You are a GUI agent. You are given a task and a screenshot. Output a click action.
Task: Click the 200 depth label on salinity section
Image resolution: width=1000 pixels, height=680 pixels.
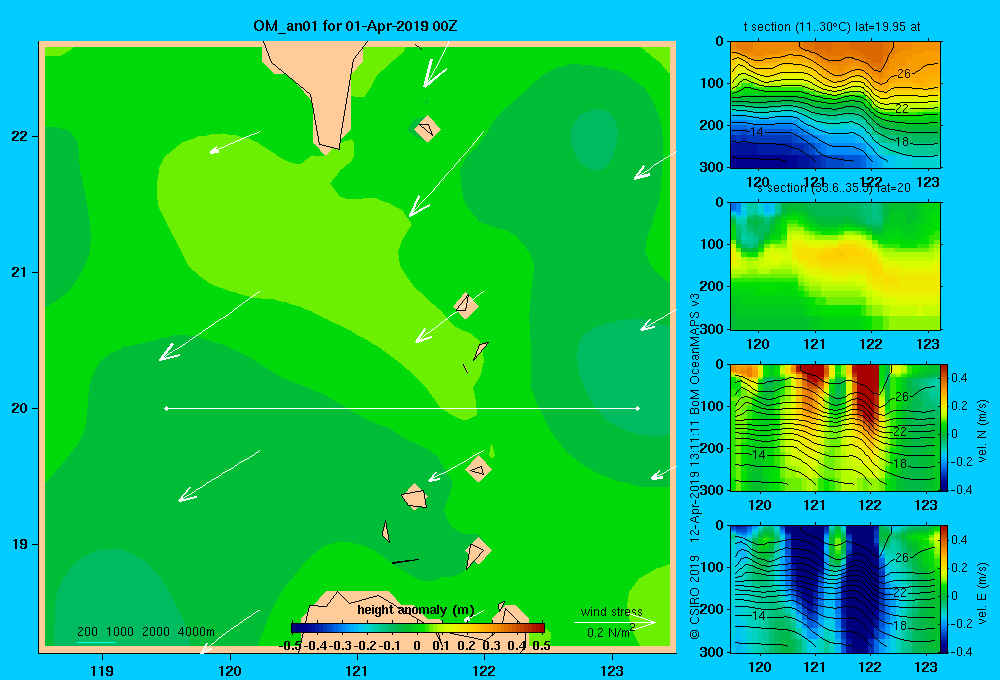[x=712, y=286]
